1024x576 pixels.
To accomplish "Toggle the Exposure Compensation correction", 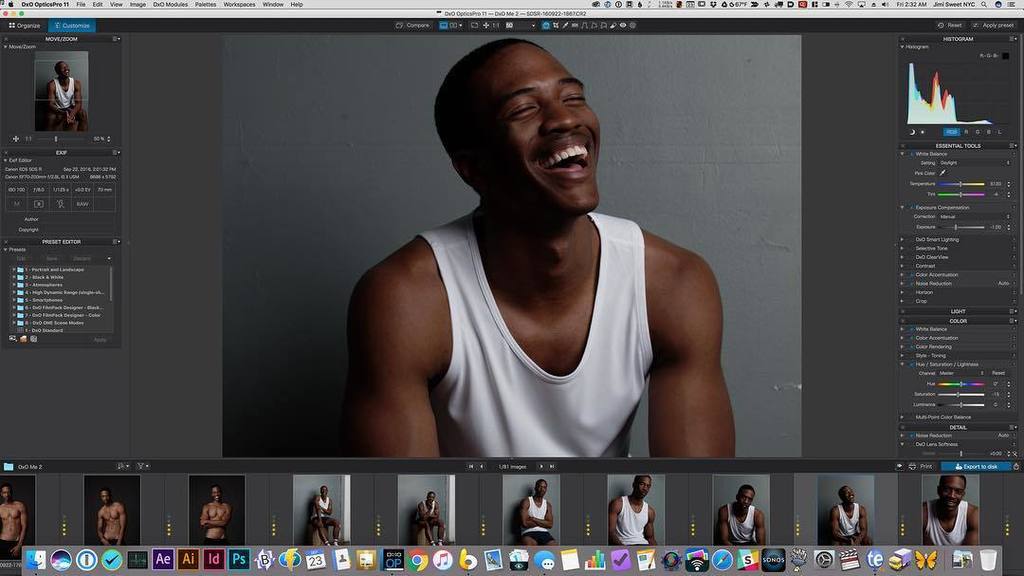I will pos(912,208).
